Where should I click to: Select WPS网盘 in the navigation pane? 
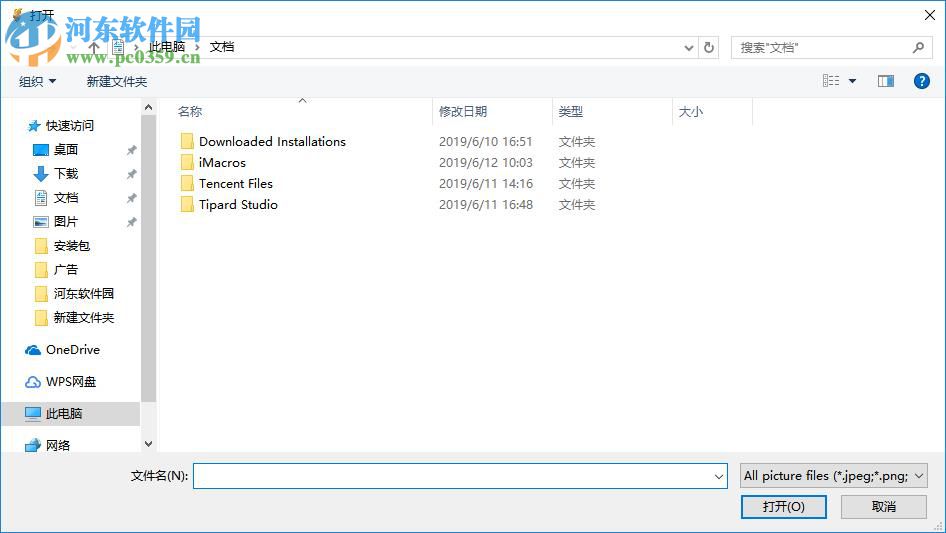(x=71, y=381)
